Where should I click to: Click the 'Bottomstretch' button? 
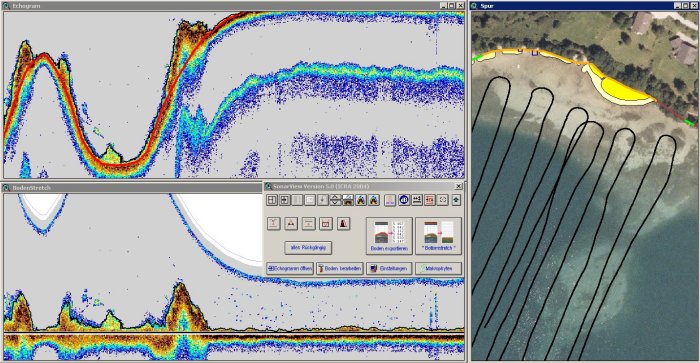coord(438,236)
